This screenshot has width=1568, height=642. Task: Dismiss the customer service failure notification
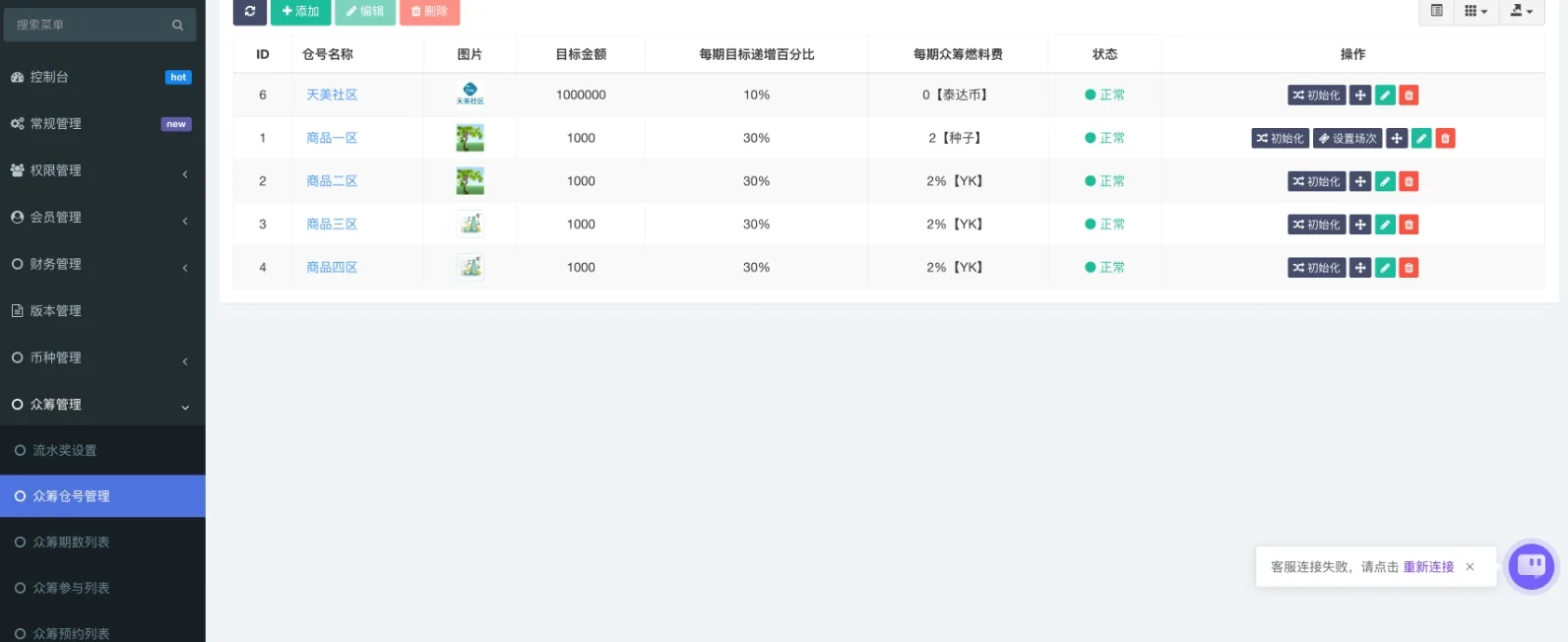pos(1470,567)
